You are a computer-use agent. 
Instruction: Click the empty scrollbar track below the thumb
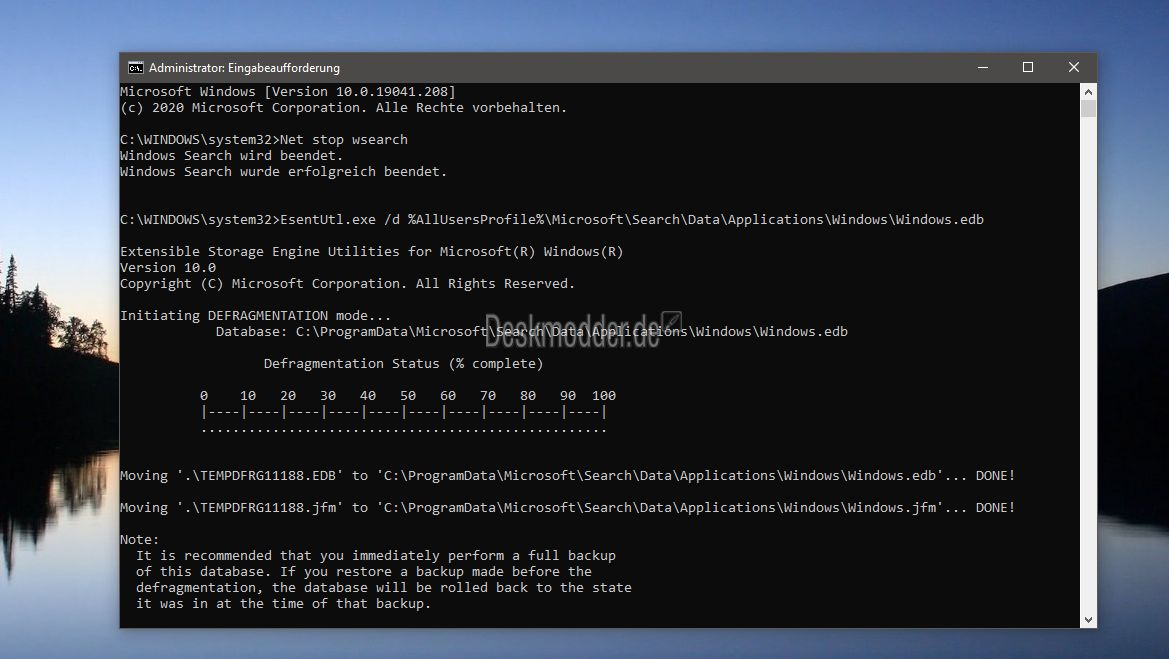1088,364
